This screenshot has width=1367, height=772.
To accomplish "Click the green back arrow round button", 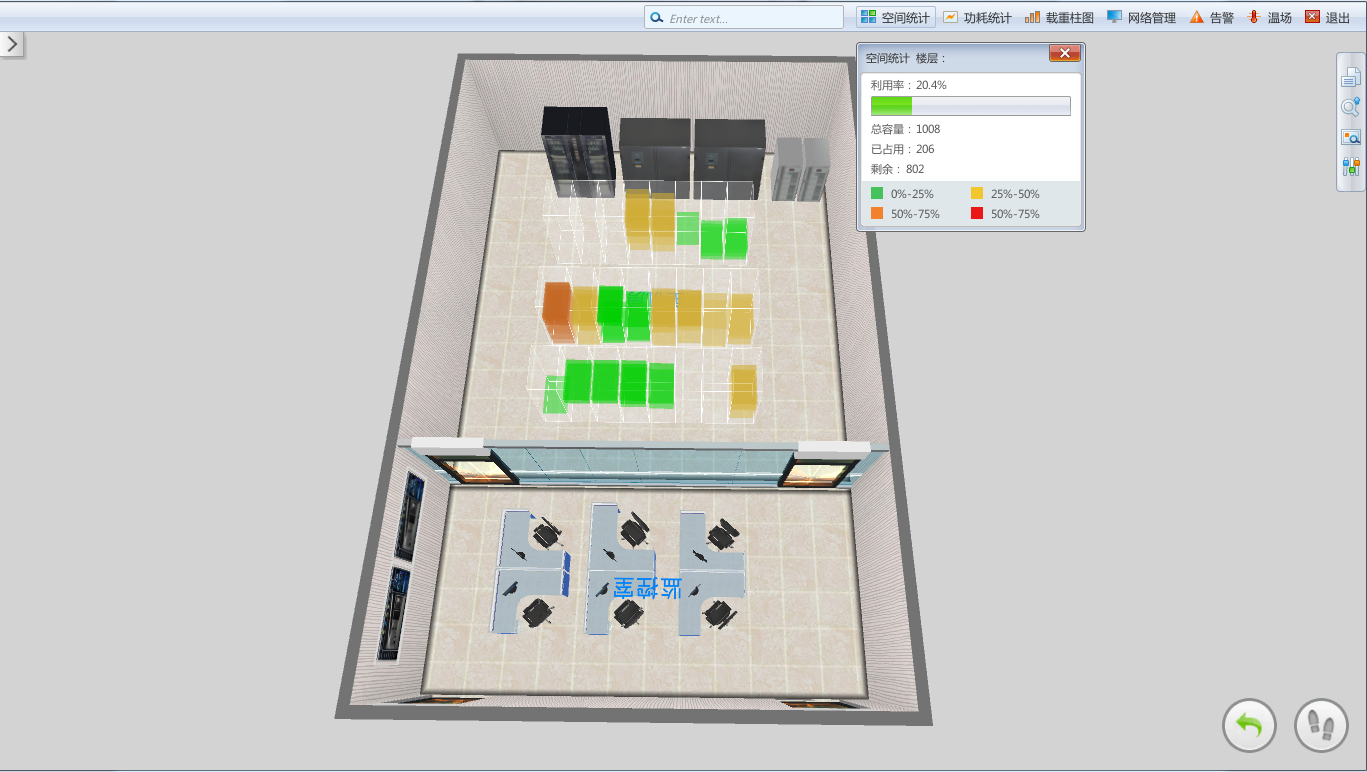I will pyautogui.click(x=1249, y=725).
